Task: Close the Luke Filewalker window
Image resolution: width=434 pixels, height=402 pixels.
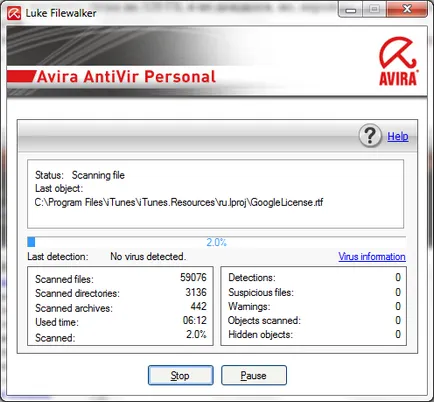Action: point(407,9)
